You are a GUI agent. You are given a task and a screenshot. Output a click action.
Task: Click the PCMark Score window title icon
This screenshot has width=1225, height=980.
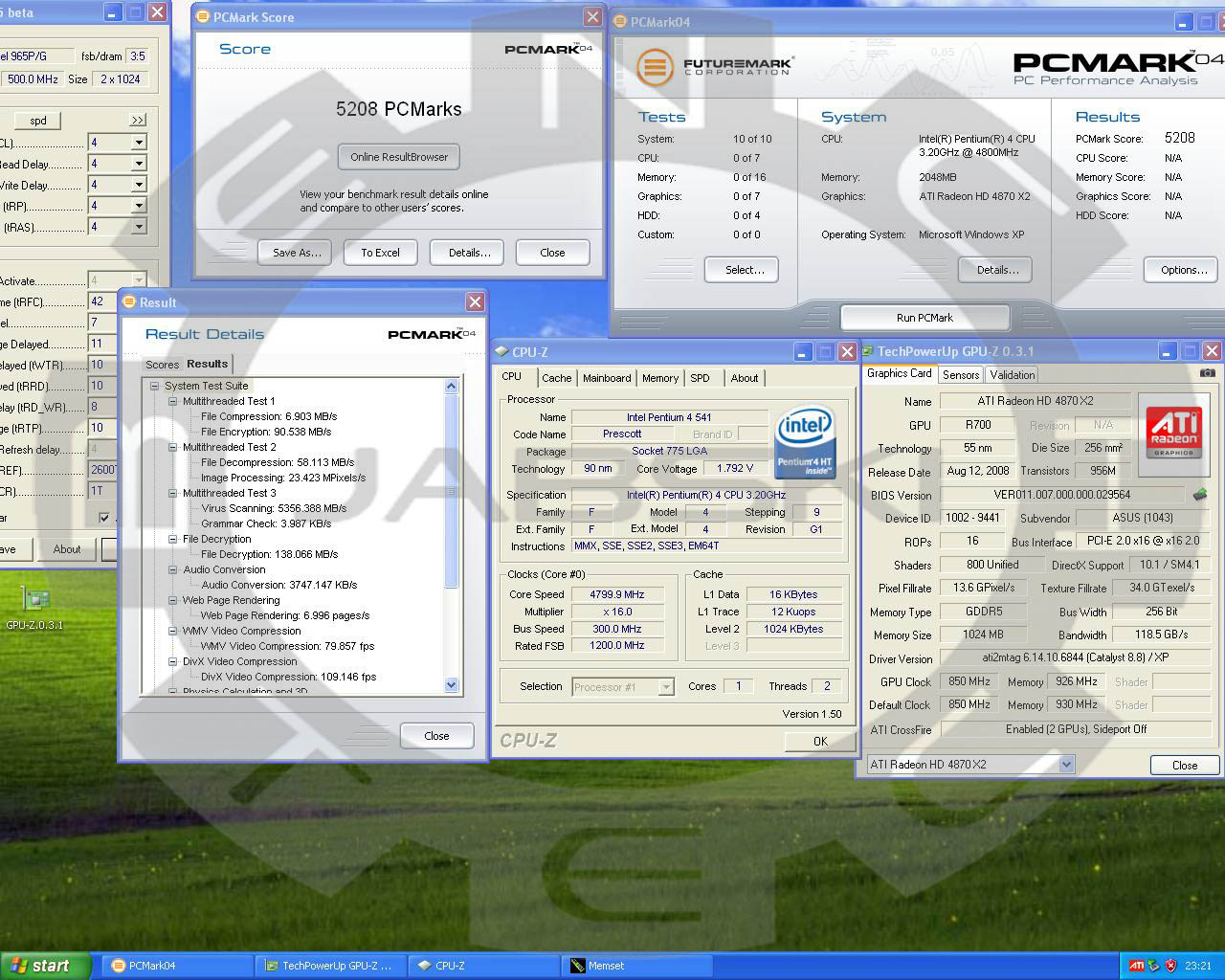[203, 17]
